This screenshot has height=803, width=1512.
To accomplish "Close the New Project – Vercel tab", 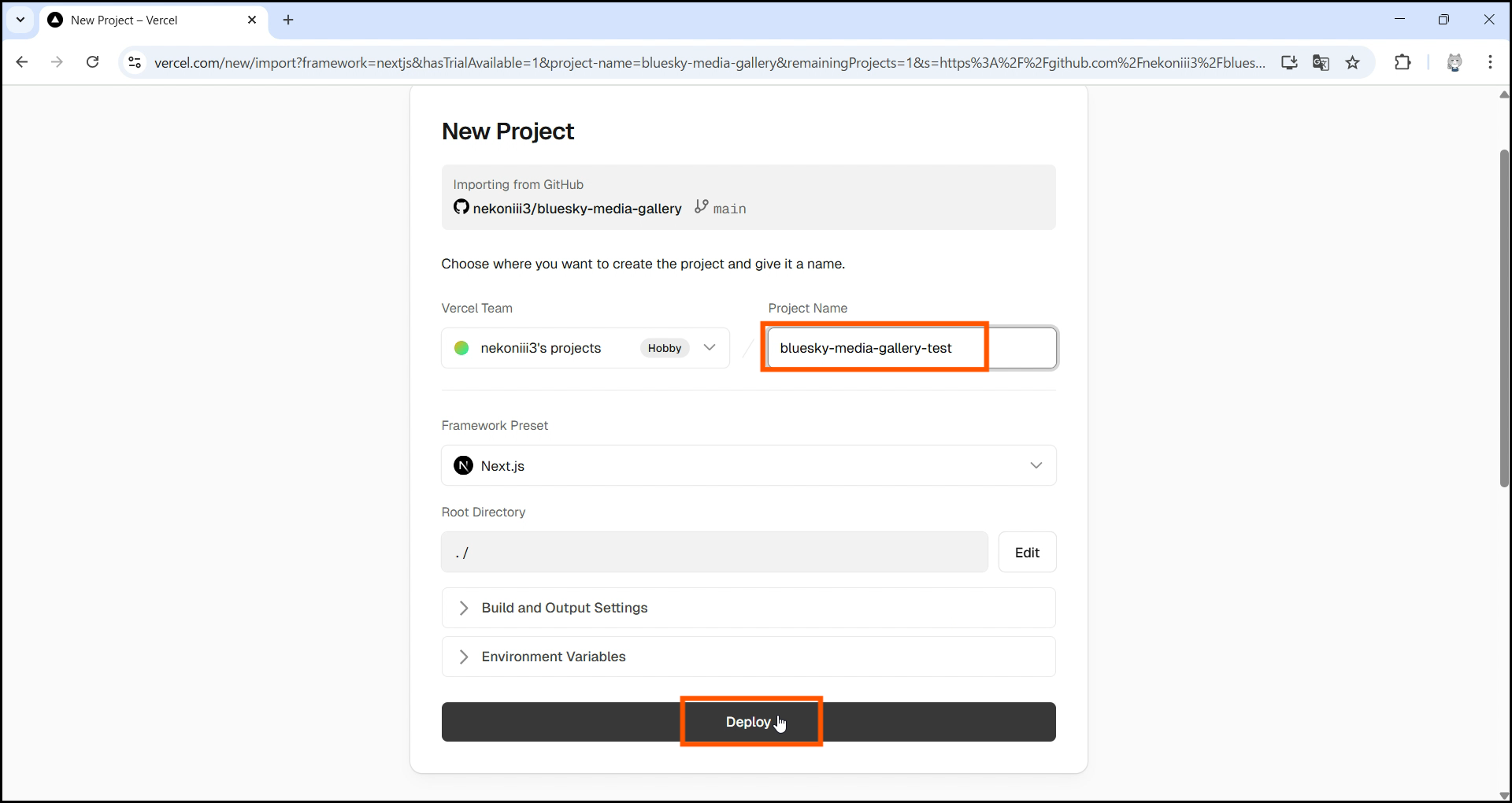I will (252, 20).
